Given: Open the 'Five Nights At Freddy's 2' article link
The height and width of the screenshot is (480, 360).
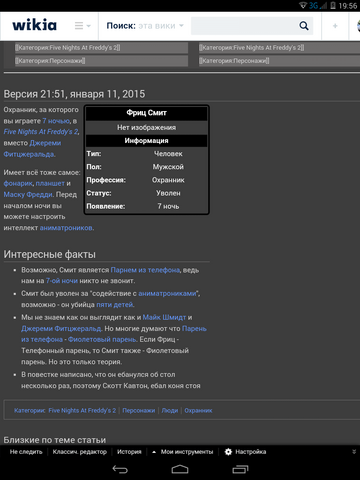Looking at the screenshot, I should click(41, 132).
